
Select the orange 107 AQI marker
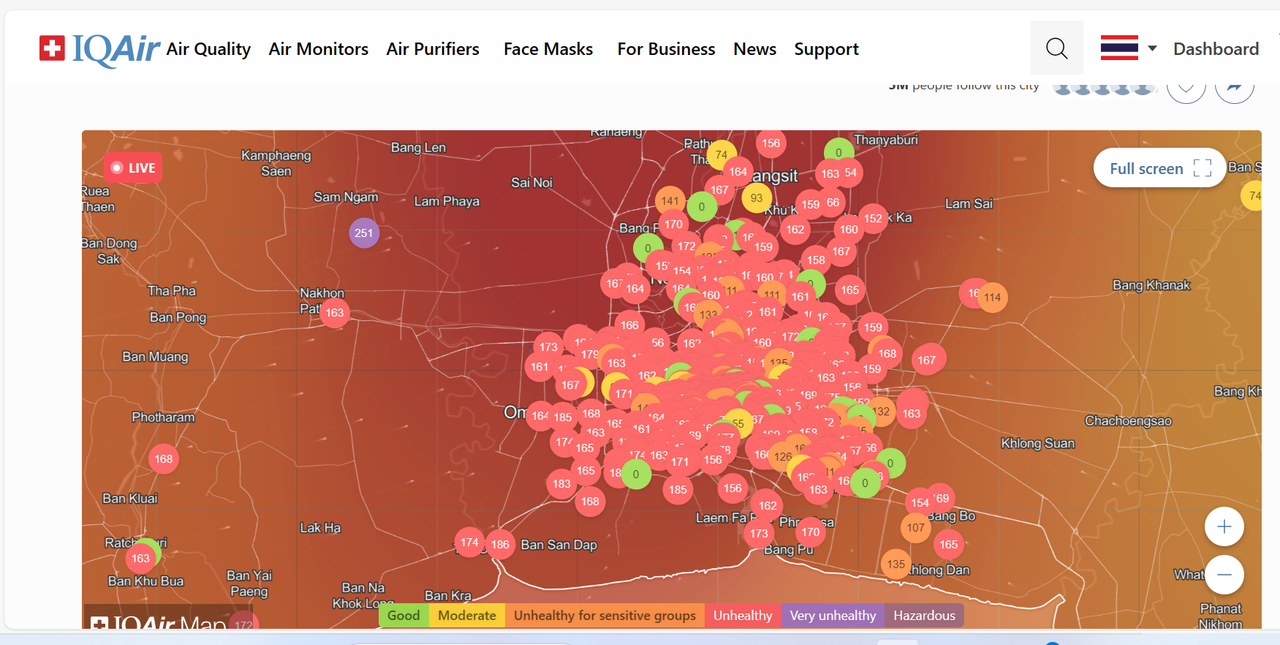pos(915,527)
